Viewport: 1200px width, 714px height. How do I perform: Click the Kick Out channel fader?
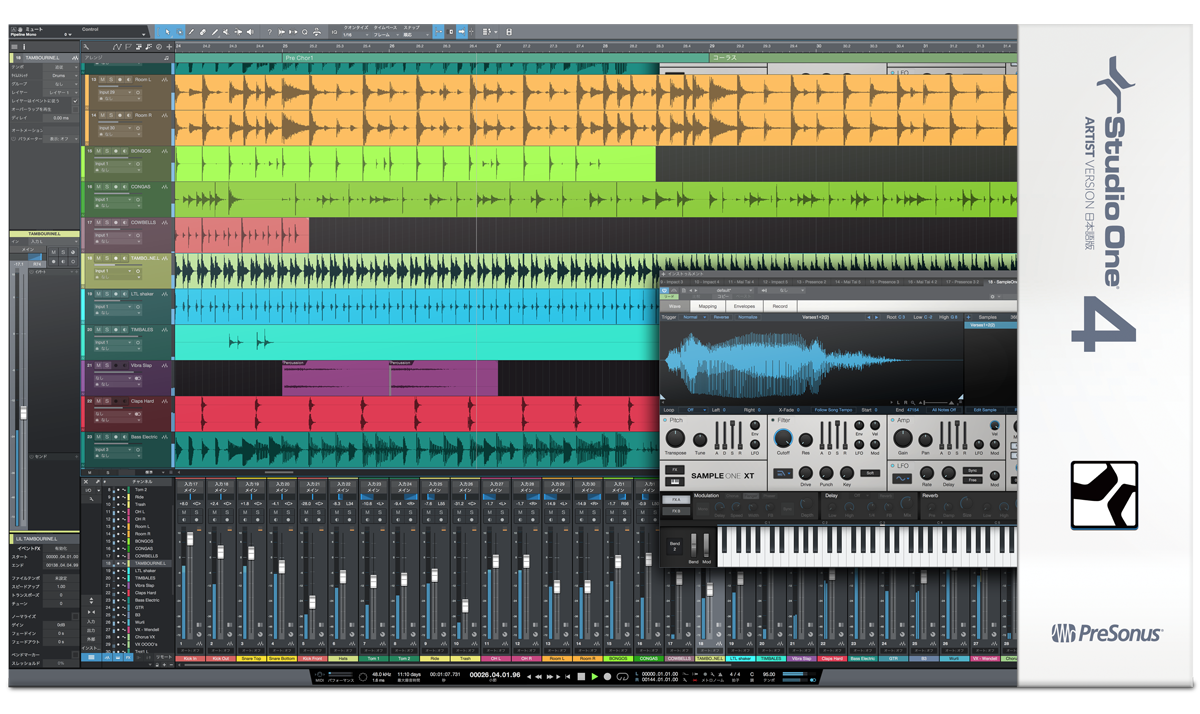(221, 552)
